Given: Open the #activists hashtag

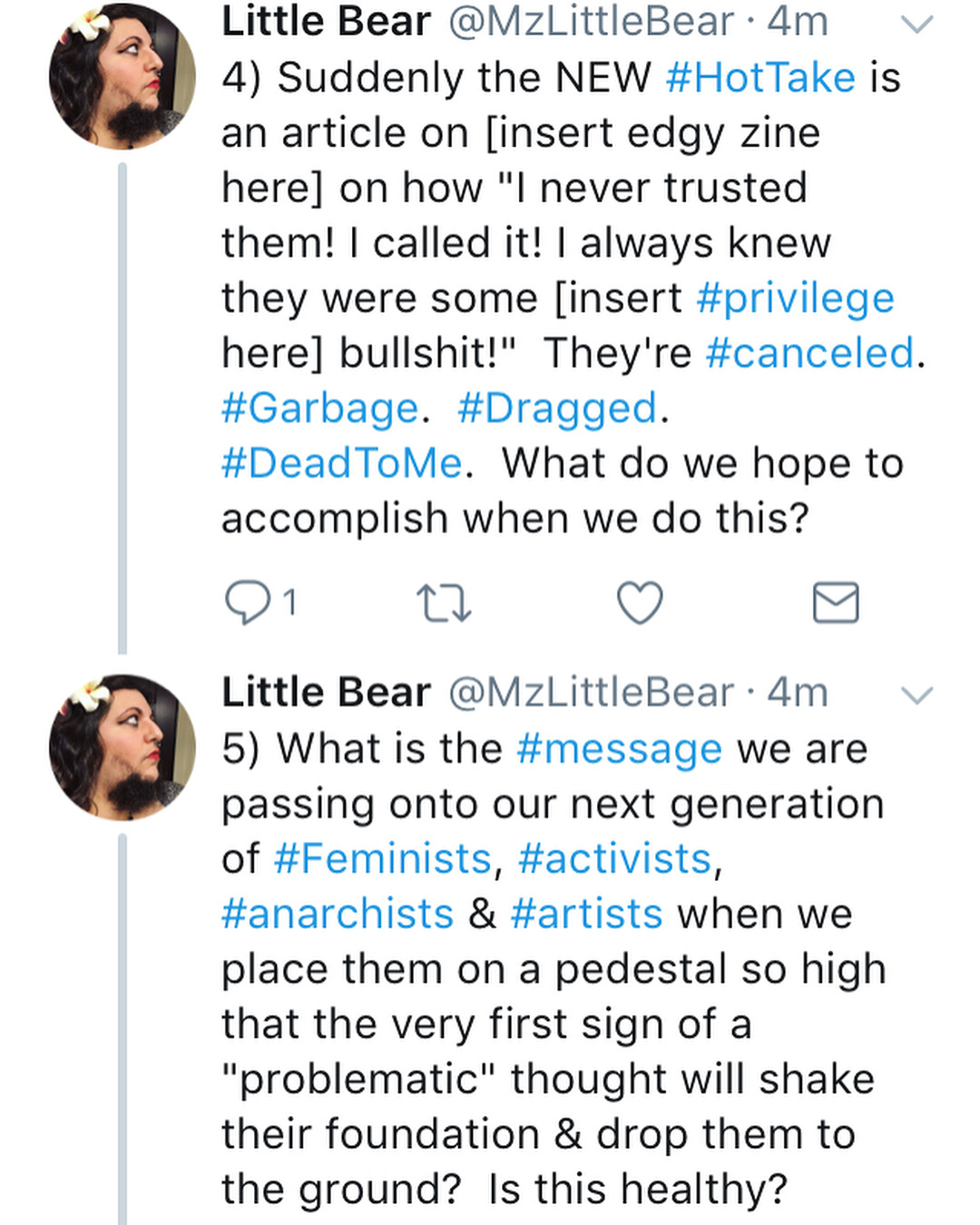Looking at the screenshot, I should point(614,859).
